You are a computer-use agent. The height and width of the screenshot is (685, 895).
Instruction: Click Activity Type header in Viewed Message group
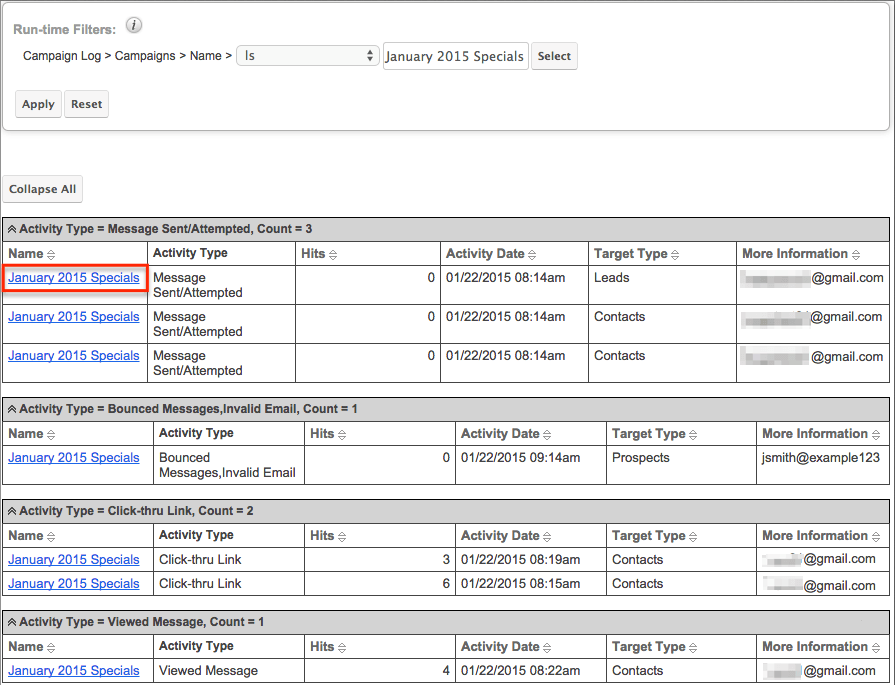(196, 646)
